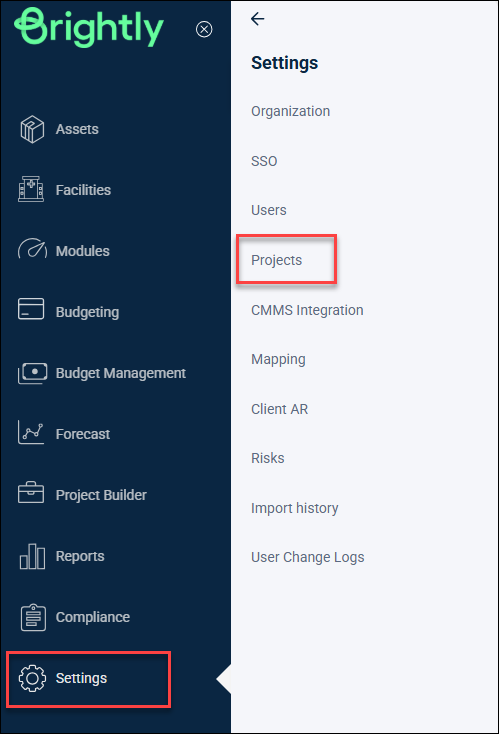Viewport: 499px width, 734px height.
Task: Select SSO in Settings list
Action: tap(264, 161)
